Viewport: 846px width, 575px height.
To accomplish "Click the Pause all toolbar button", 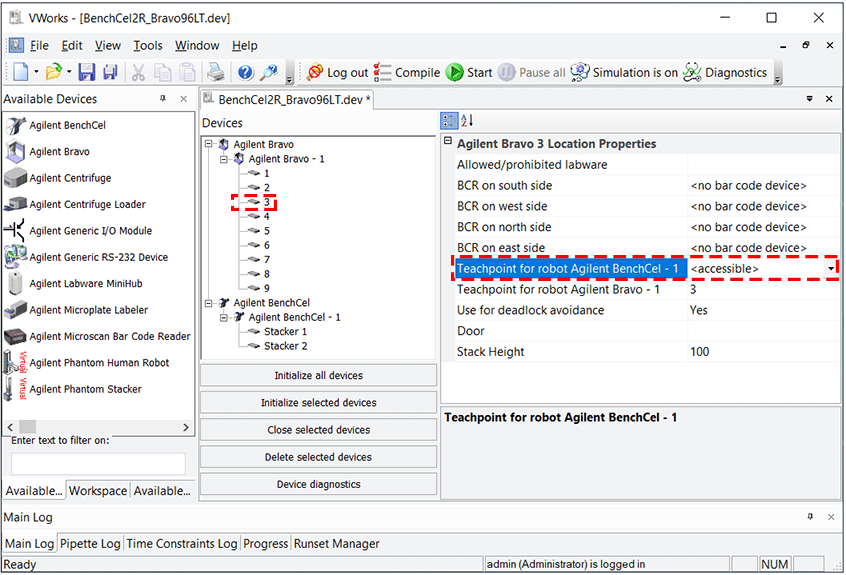I will coord(531,72).
